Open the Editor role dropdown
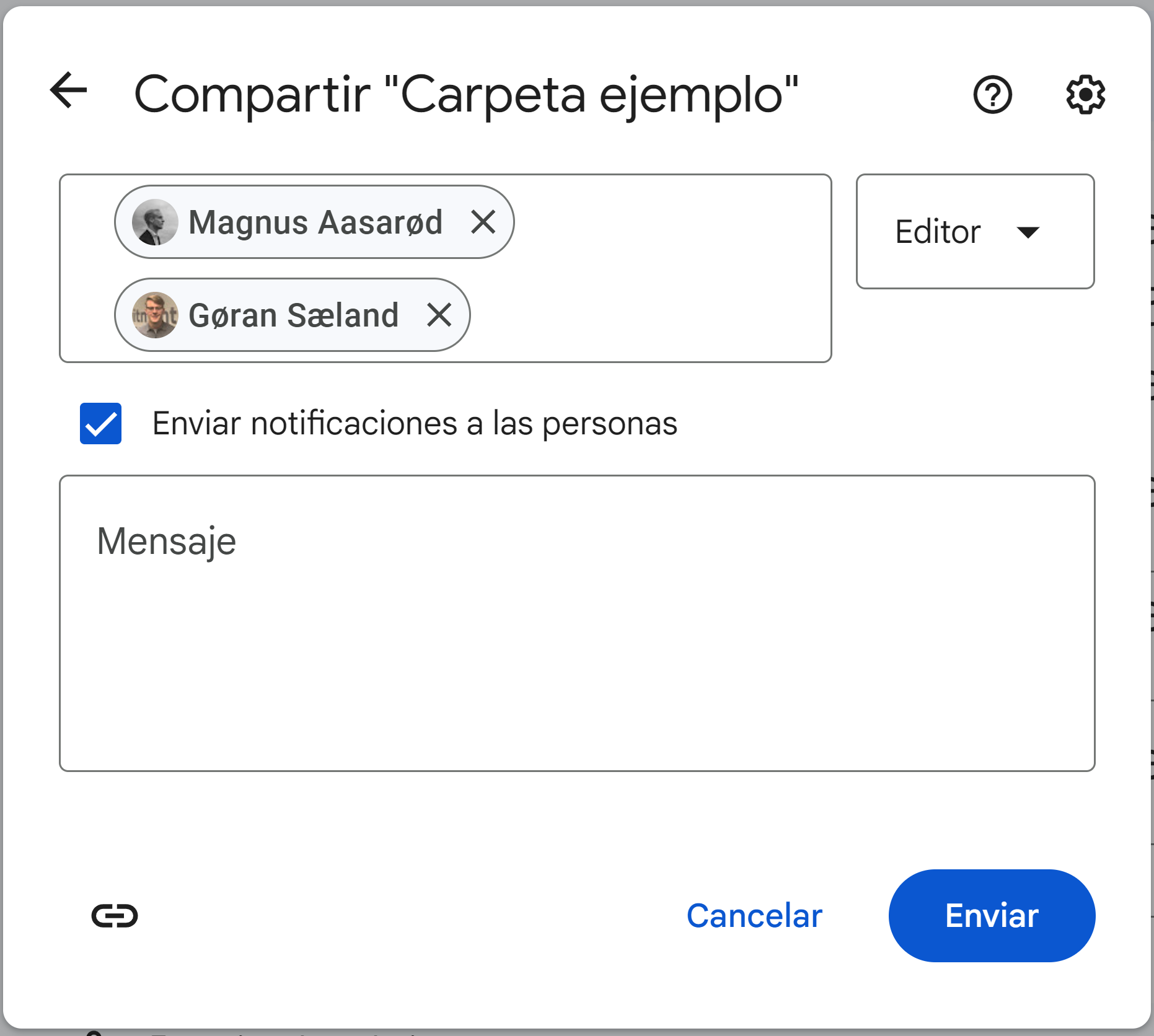 974,232
